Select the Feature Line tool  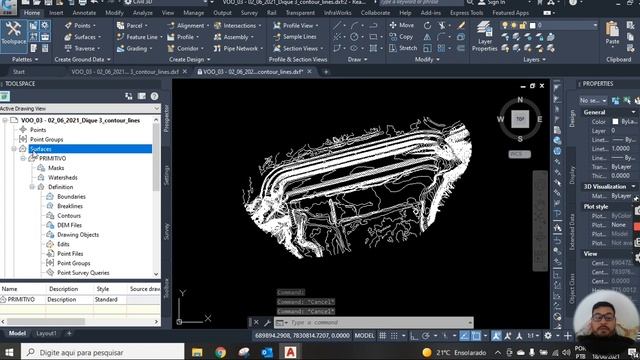pyautogui.click(x=139, y=37)
